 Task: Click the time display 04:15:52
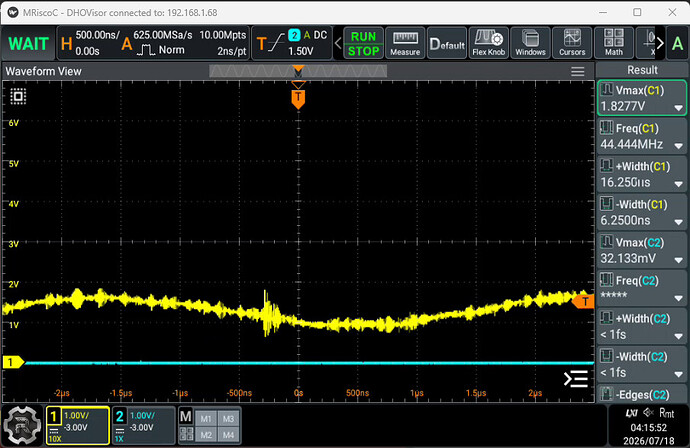click(x=649, y=427)
